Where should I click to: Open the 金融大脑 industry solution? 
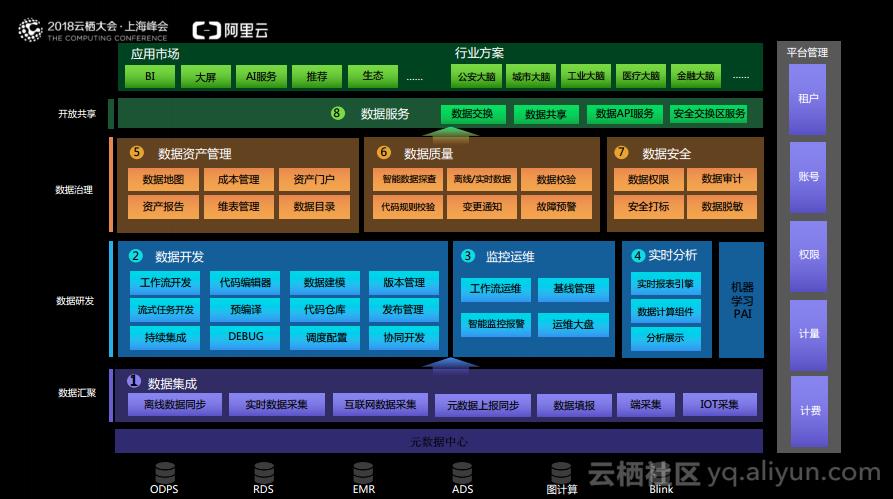(695, 76)
